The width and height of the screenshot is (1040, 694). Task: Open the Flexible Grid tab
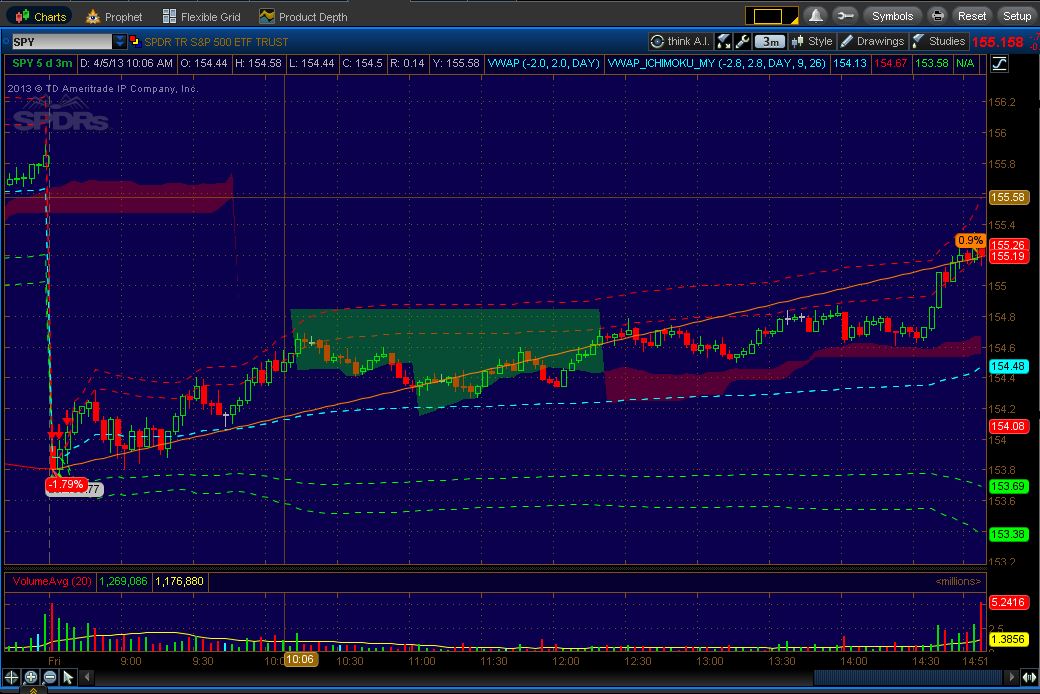[x=201, y=17]
